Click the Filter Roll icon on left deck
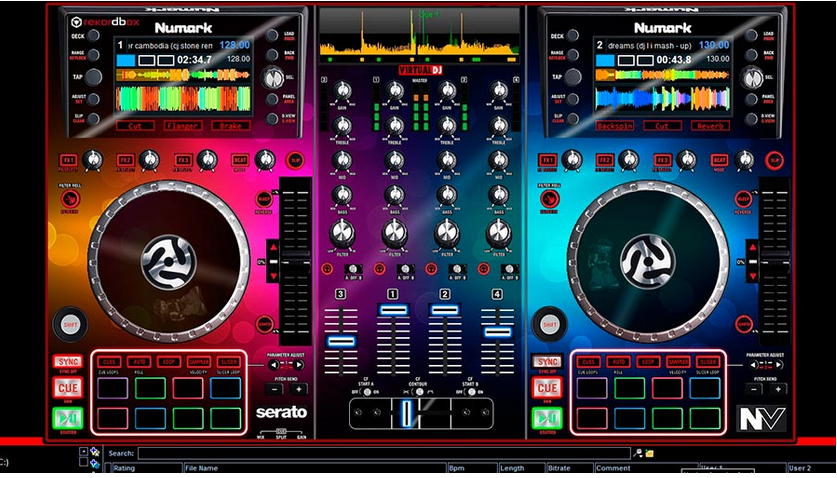Screen dimensions: 837x478 click(69, 199)
